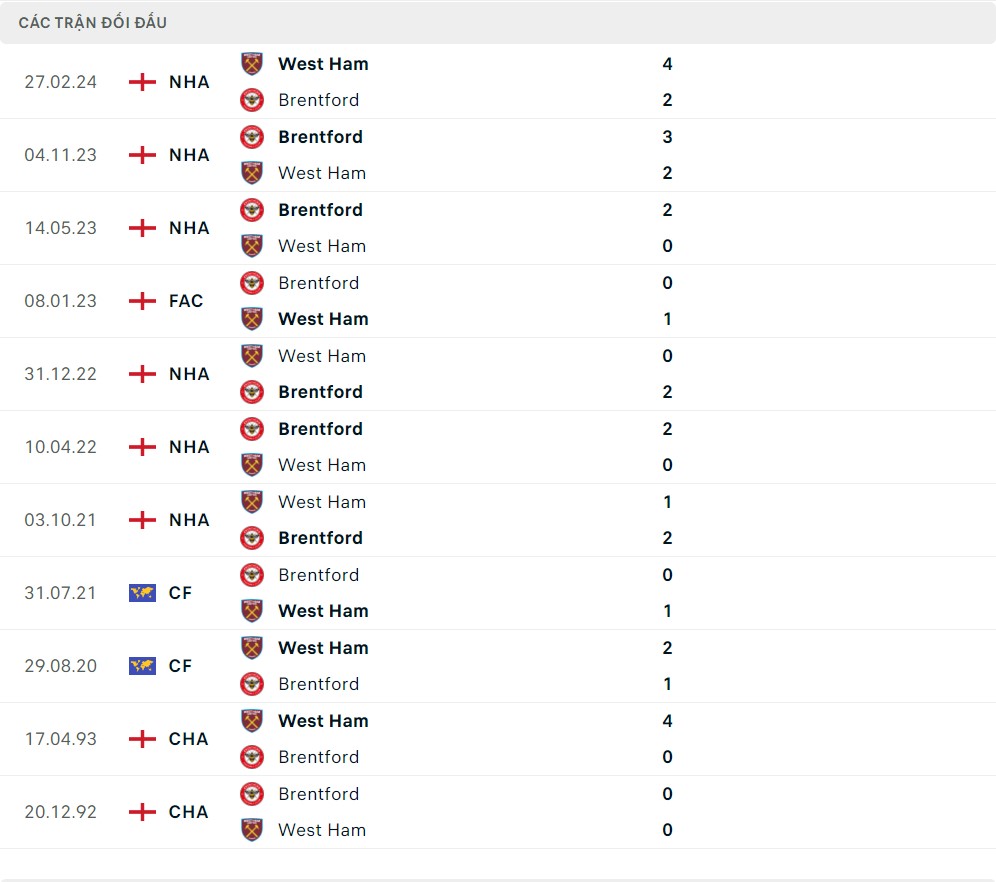Click Brentford crest in 04.11.23 match
The height and width of the screenshot is (882, 996).
pyautogui.click(x=252, y=137)
